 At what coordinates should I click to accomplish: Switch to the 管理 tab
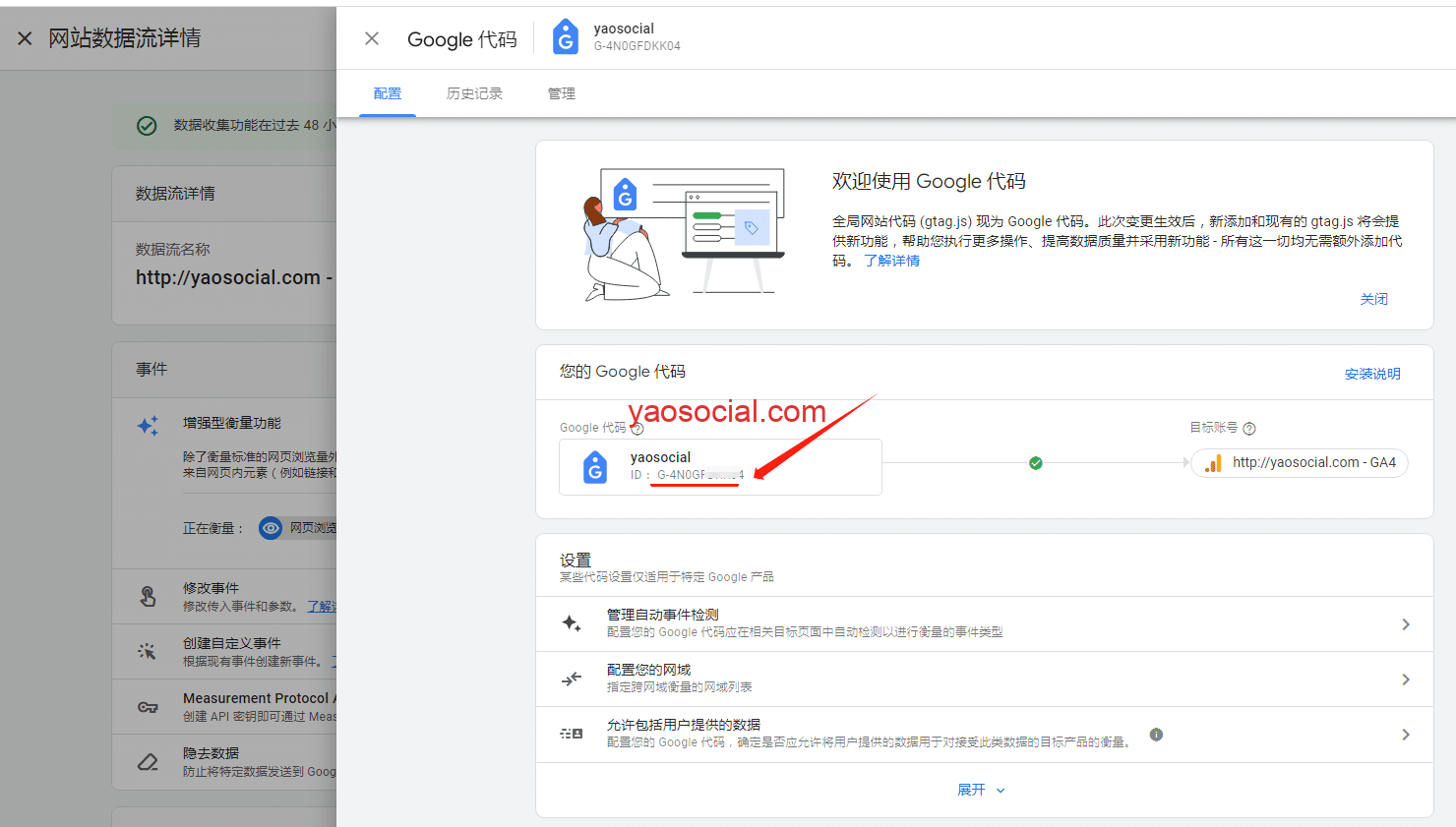click(x=562, y=93)
